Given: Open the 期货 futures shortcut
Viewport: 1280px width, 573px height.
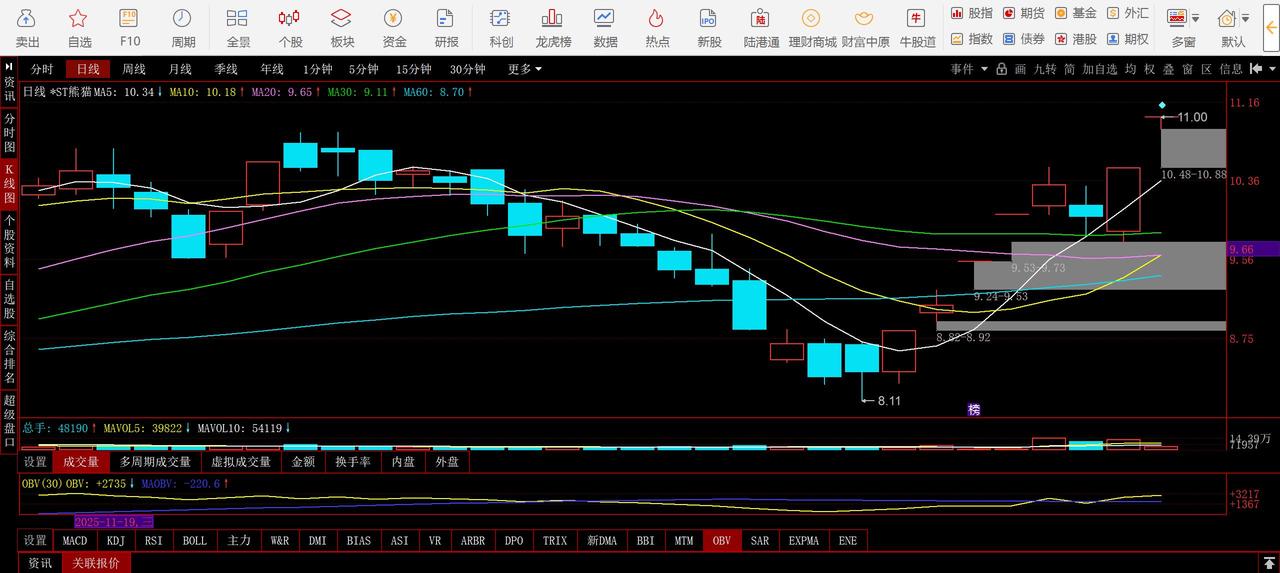Looking at the screenshot, I should pyautogui.click(x=1023, y=13).
